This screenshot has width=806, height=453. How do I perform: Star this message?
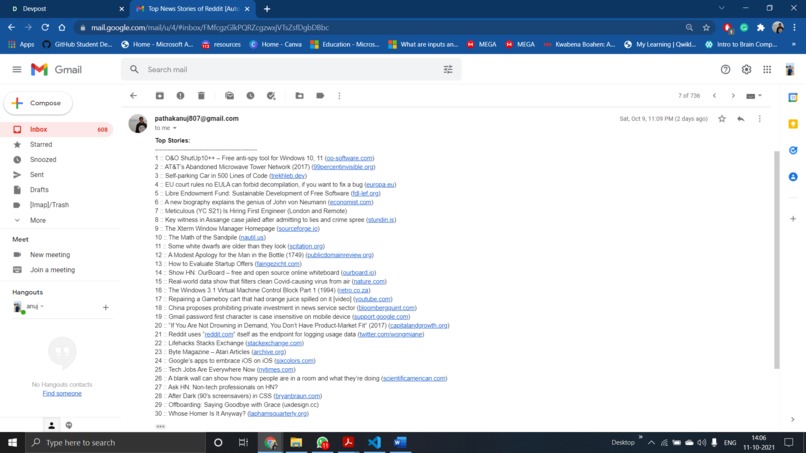click(722, 119)
